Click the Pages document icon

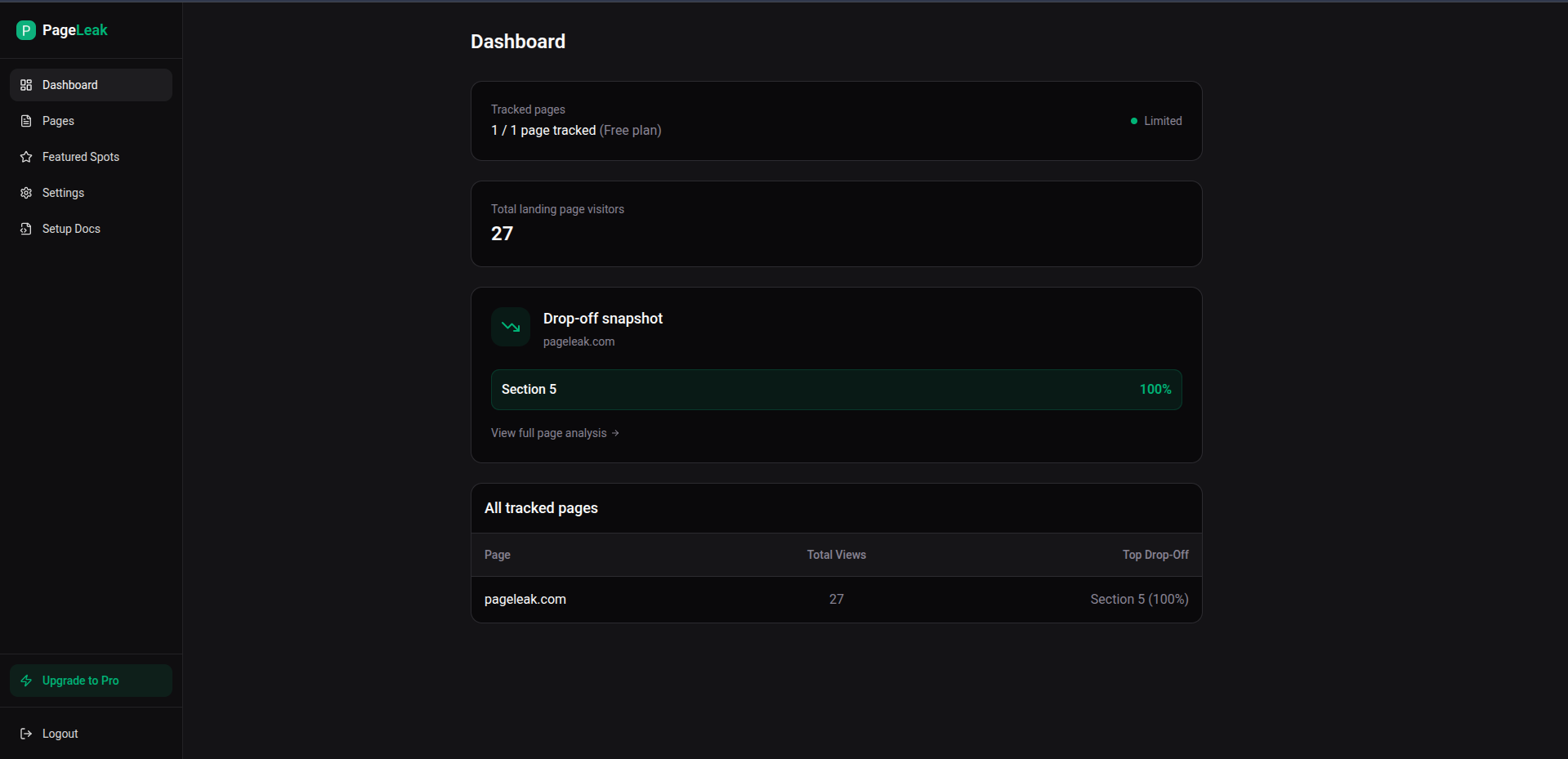[25, 120]
